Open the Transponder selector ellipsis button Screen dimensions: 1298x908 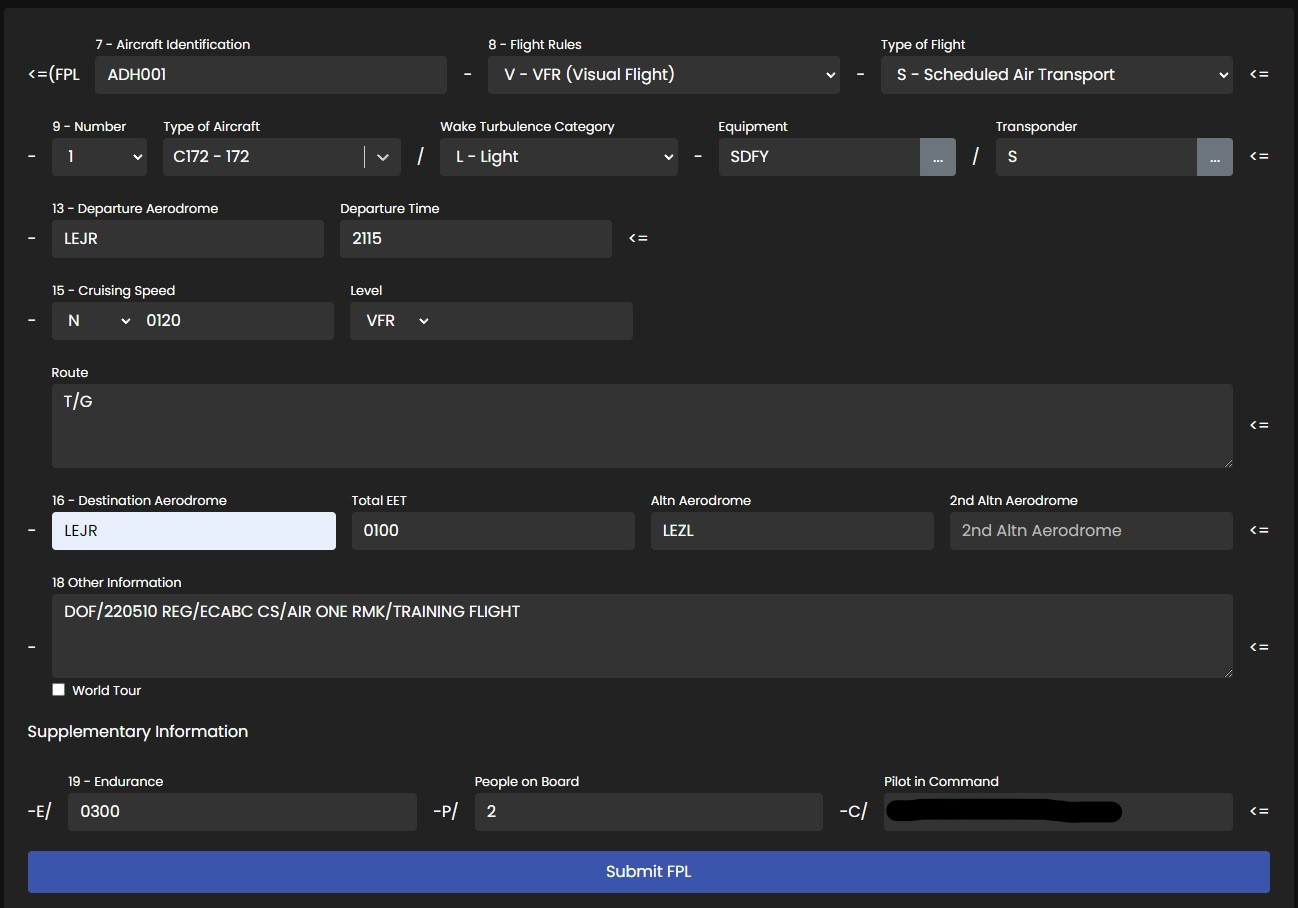coord(1214,157)
